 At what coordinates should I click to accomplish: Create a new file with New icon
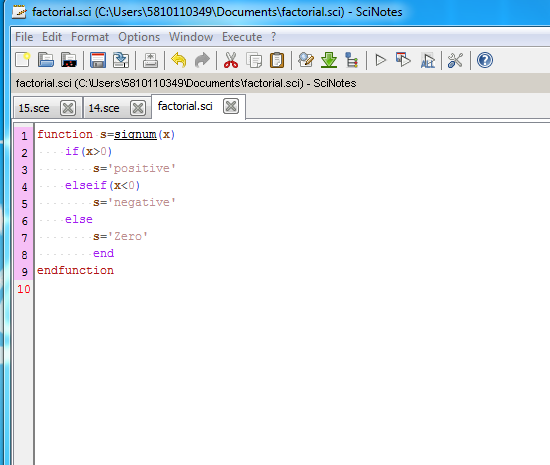23,60
